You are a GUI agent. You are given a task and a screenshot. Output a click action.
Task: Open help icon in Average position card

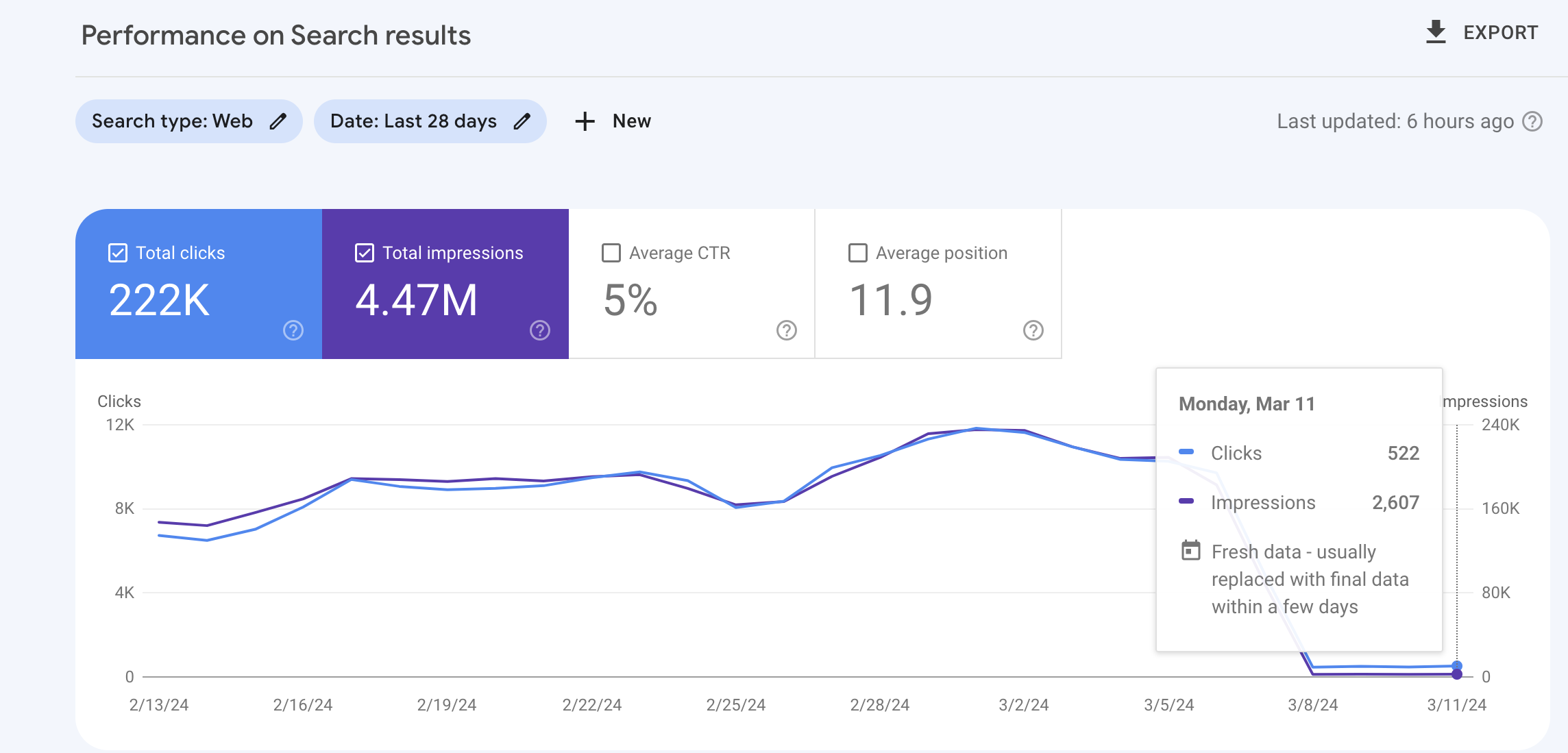pos(1033,330)
